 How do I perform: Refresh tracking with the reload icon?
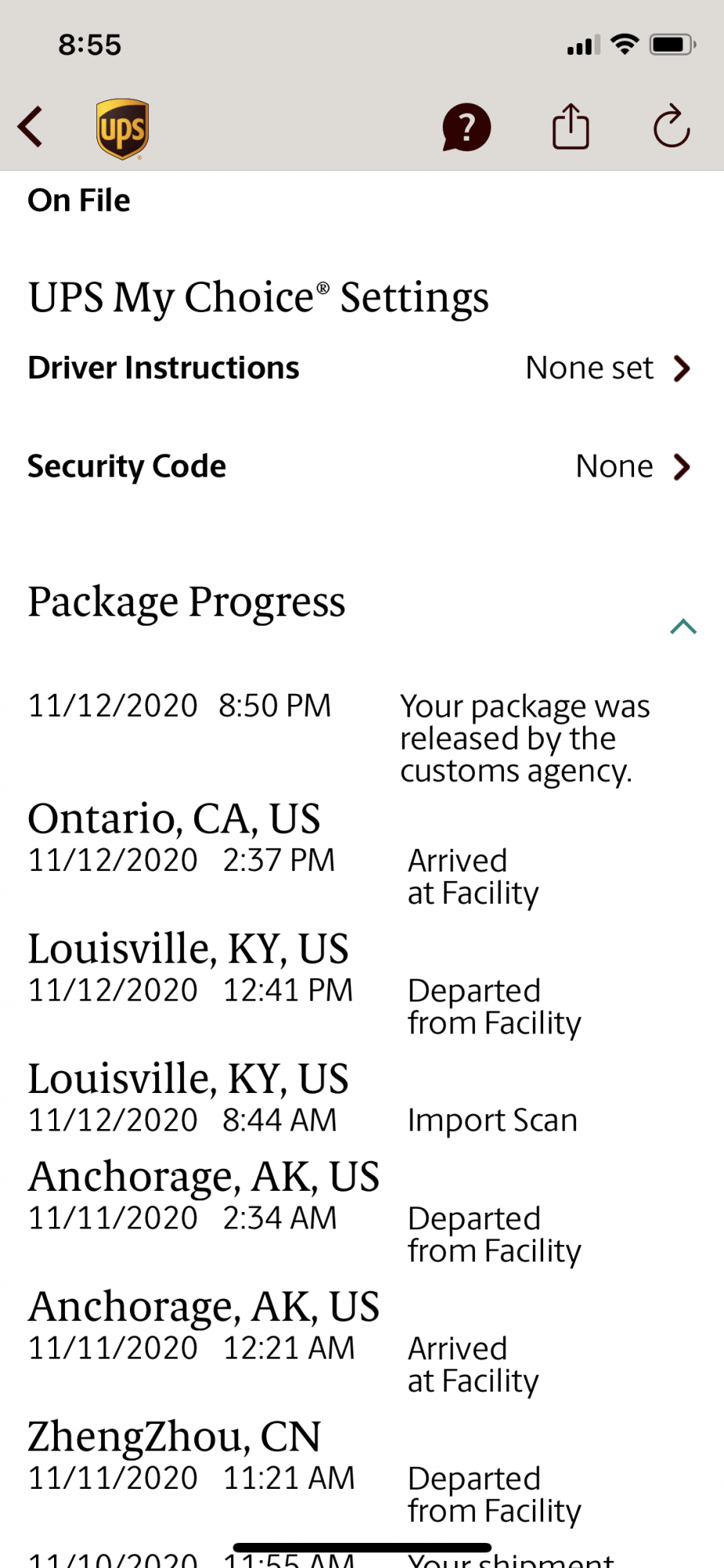(672, 127)
